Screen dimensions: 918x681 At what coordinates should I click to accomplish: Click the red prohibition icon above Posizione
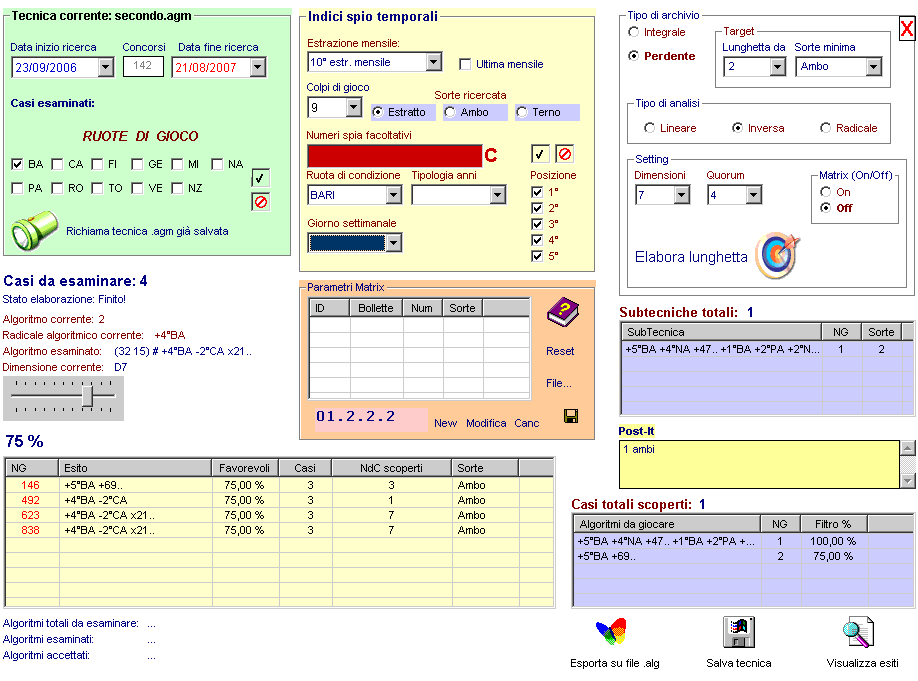[x=564, y=154]
